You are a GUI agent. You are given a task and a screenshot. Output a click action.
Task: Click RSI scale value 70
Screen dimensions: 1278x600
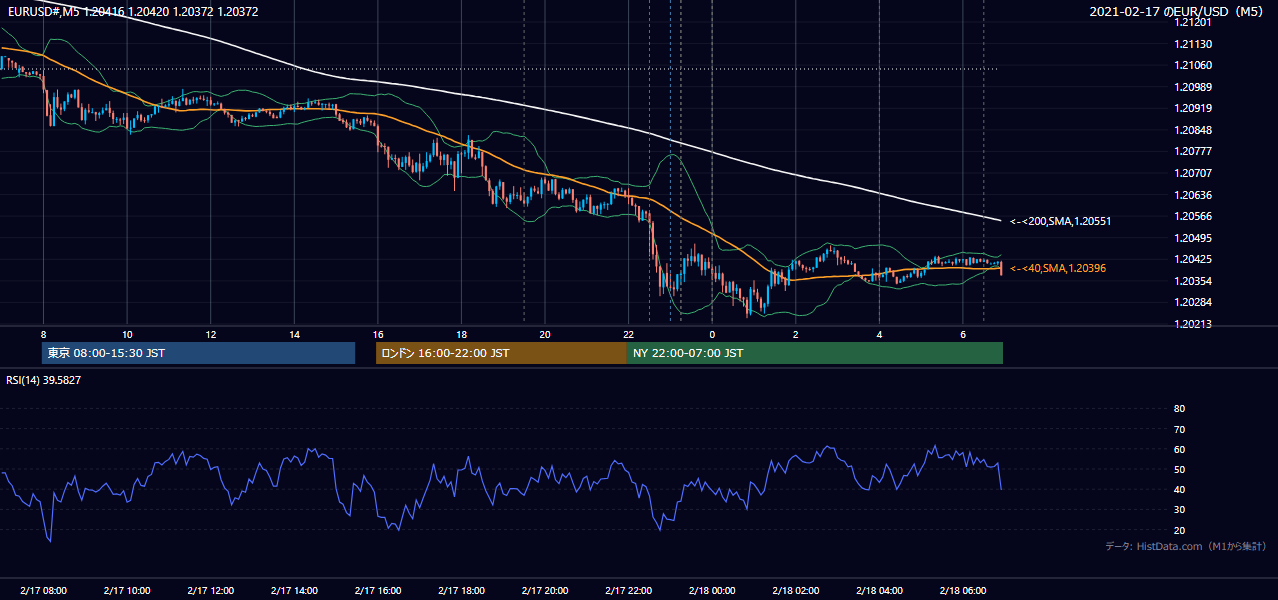click(x=1179, y=429)
